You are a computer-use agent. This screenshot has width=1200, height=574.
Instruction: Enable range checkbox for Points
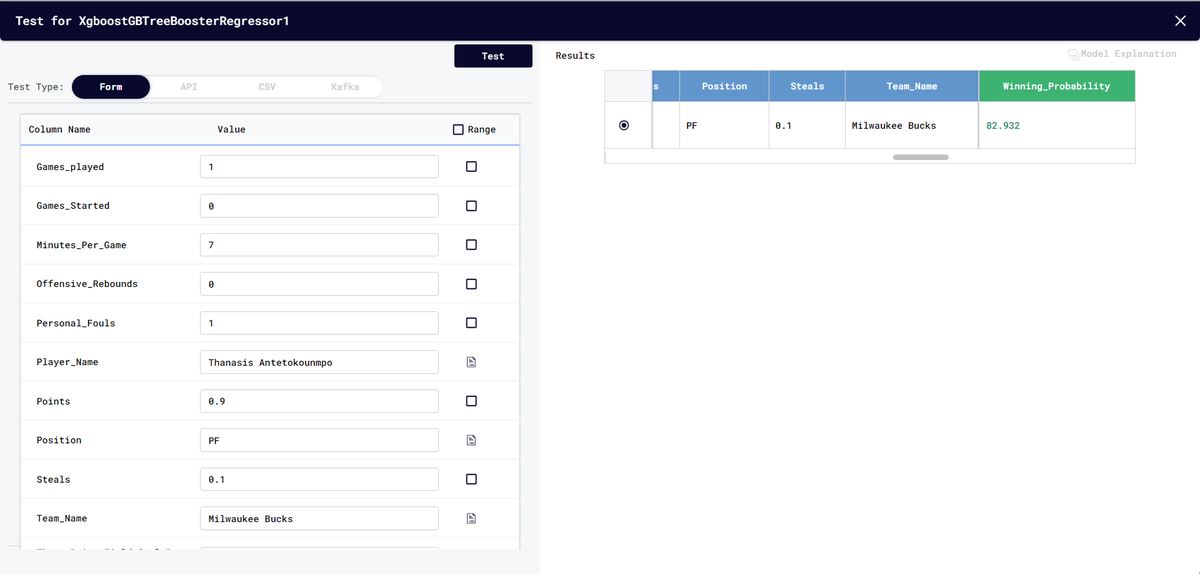(471, 401)
